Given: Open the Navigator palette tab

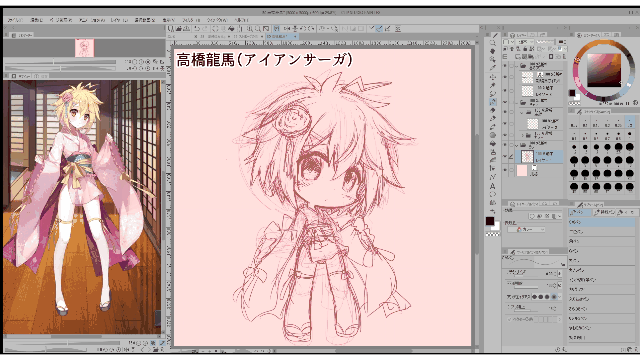Looking at the screenshot, I should coord(22,35).
